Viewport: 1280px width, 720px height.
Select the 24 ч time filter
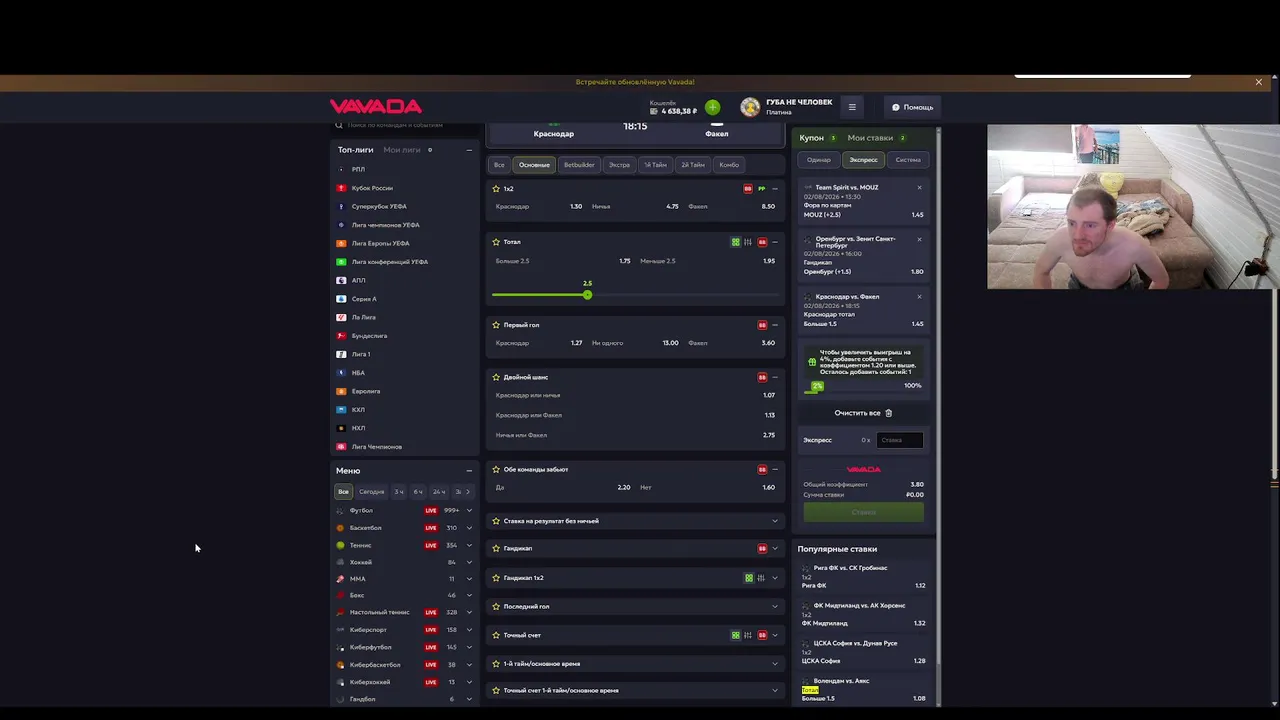439,492
